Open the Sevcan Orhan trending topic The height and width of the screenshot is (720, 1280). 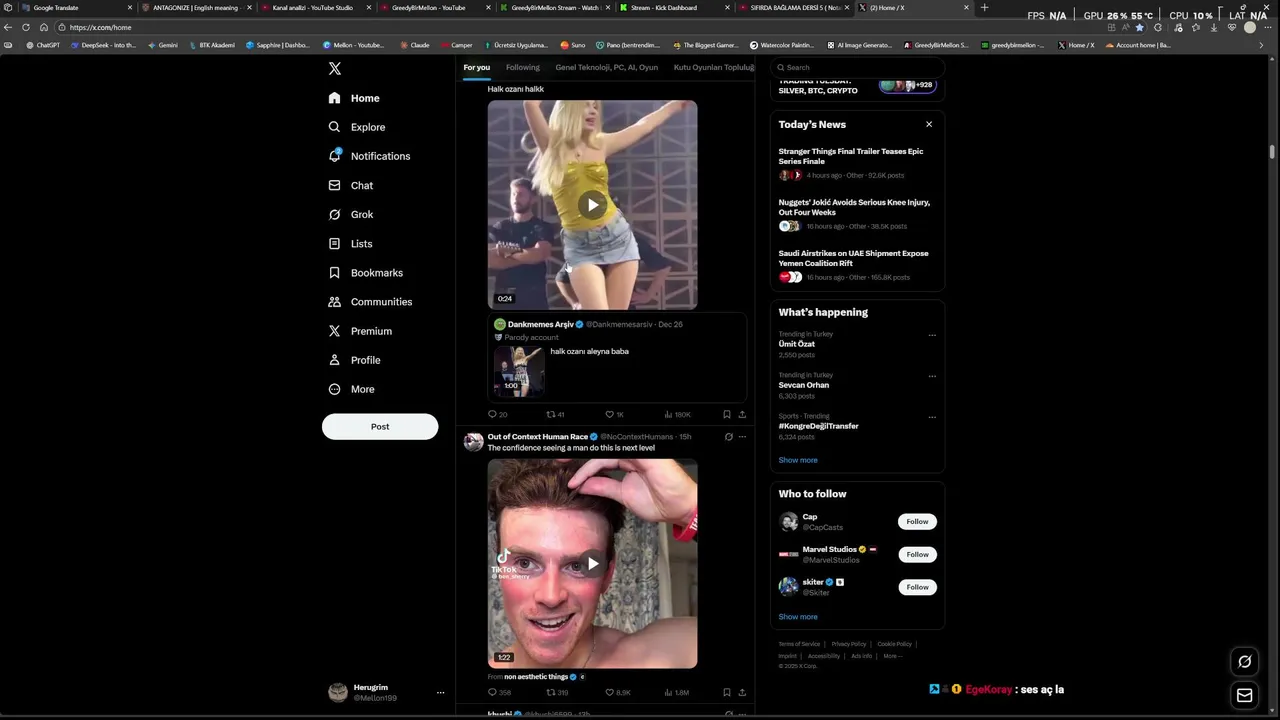[804, 385]
